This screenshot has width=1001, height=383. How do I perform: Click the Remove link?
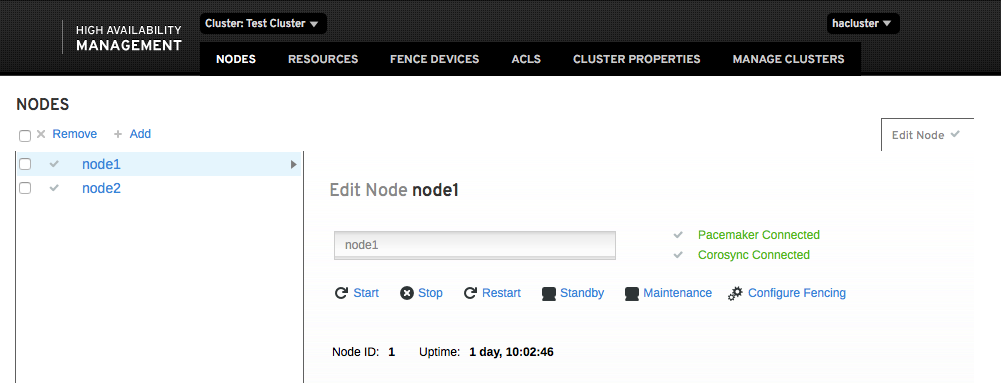(x=75, y=134)
